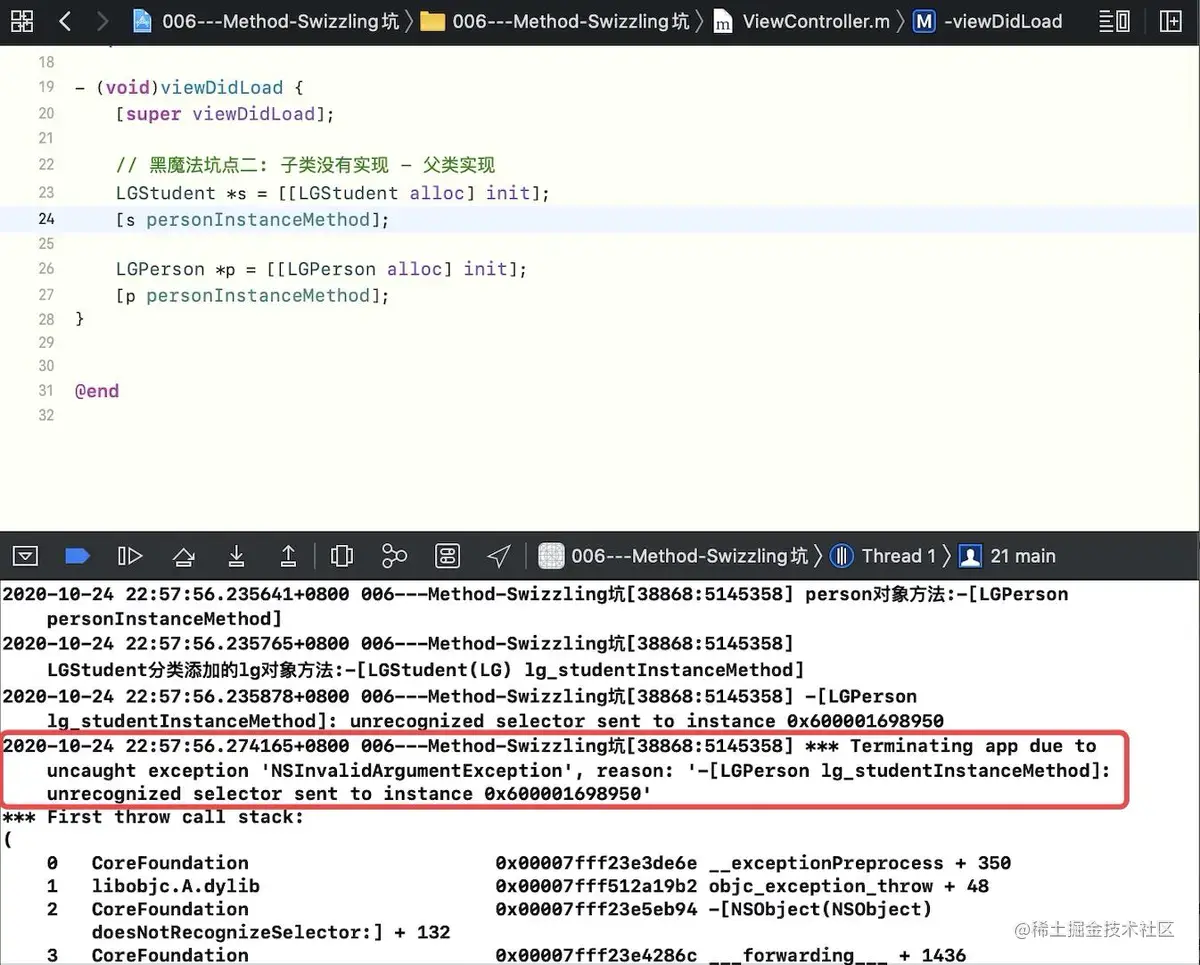The image size is (1200, 965).
Task: Click the blue project icon in the jump bar
Action: coord(143,20)
